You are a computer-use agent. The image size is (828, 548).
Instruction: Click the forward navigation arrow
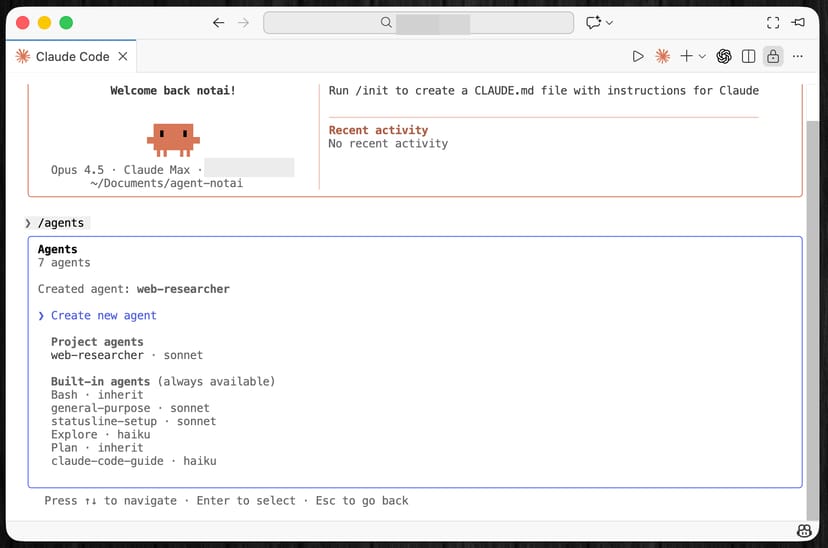tap(243, 23)
